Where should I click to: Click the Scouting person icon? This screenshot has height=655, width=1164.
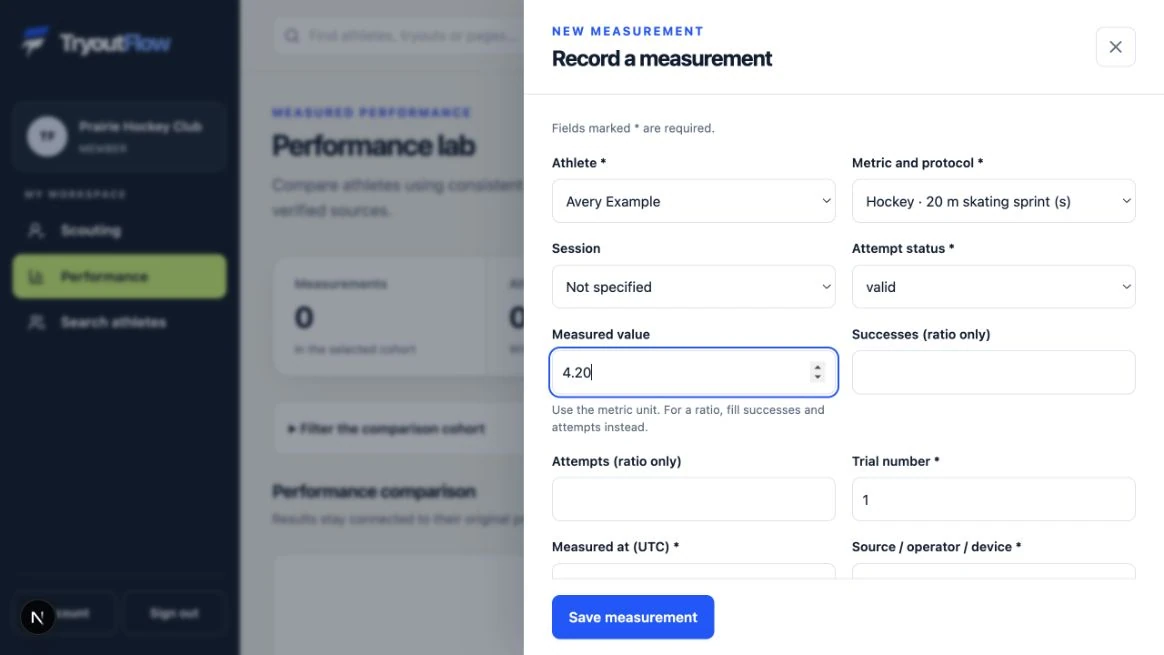click(36, 231)
